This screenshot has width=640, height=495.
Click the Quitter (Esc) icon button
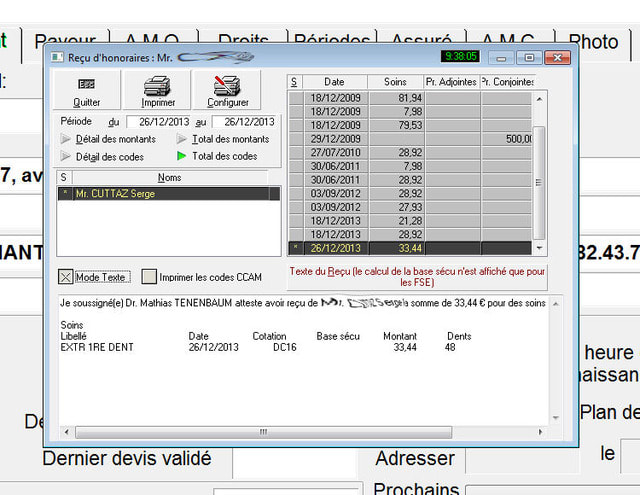point(86,85)
